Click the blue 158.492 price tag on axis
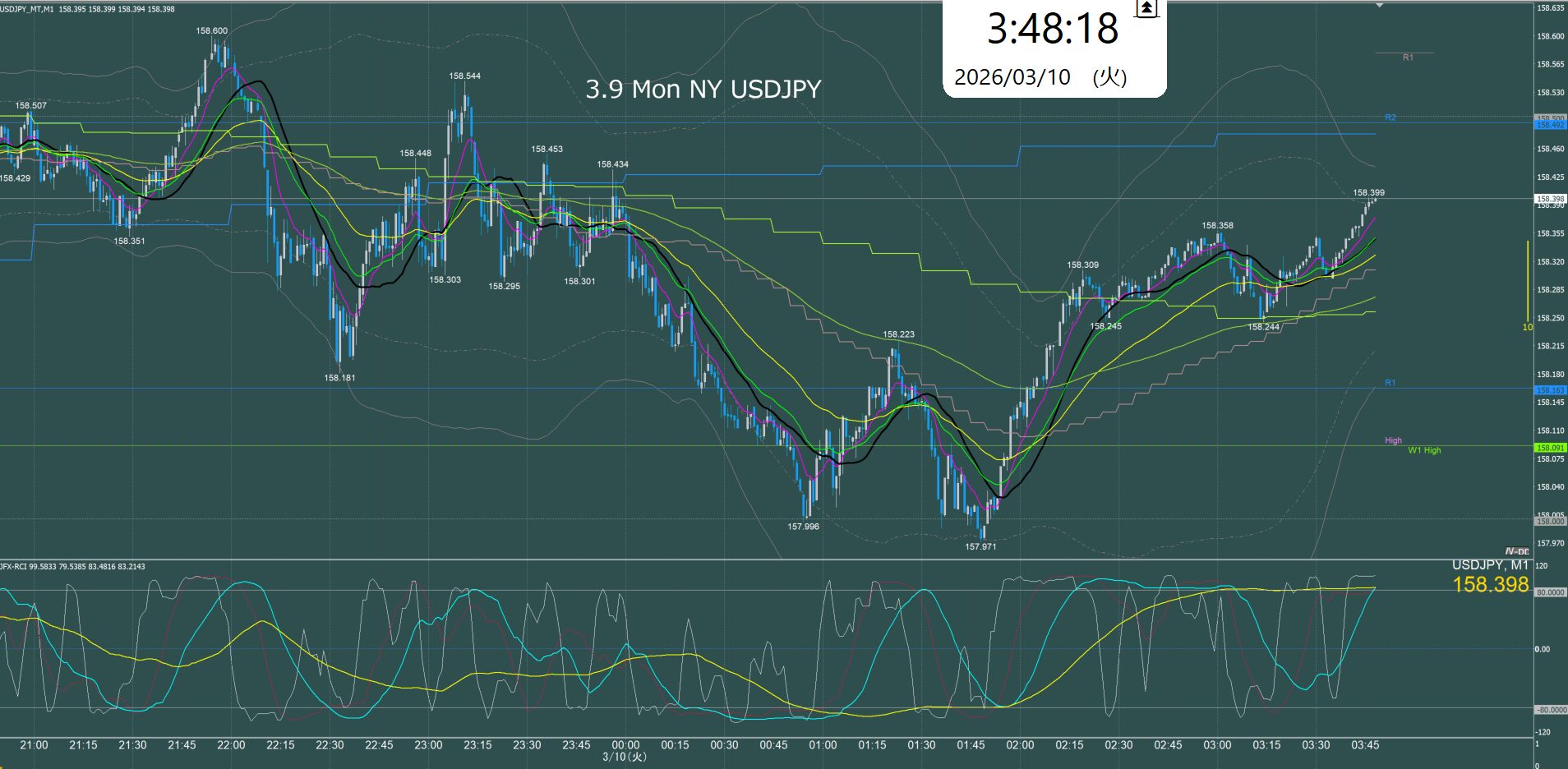 [1550, 126]
